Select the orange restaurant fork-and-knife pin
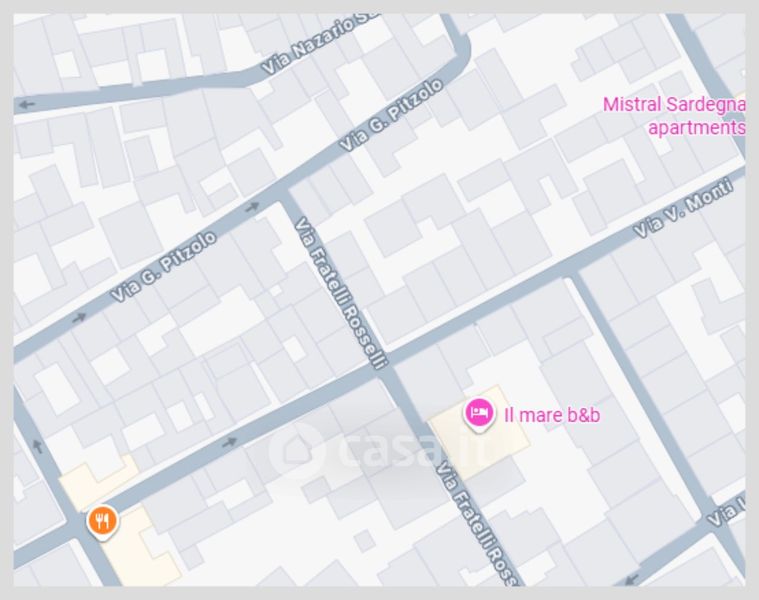759x600 pixels. 102,523
